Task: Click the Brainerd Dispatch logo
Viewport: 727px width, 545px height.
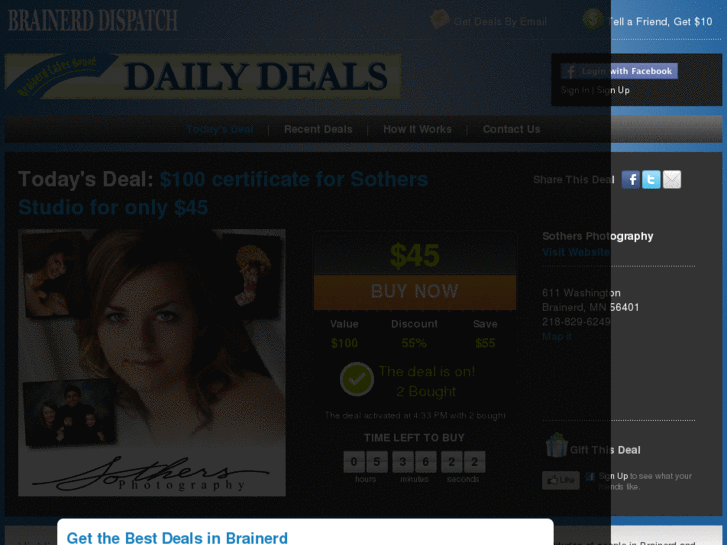Action: click(93, 20)
